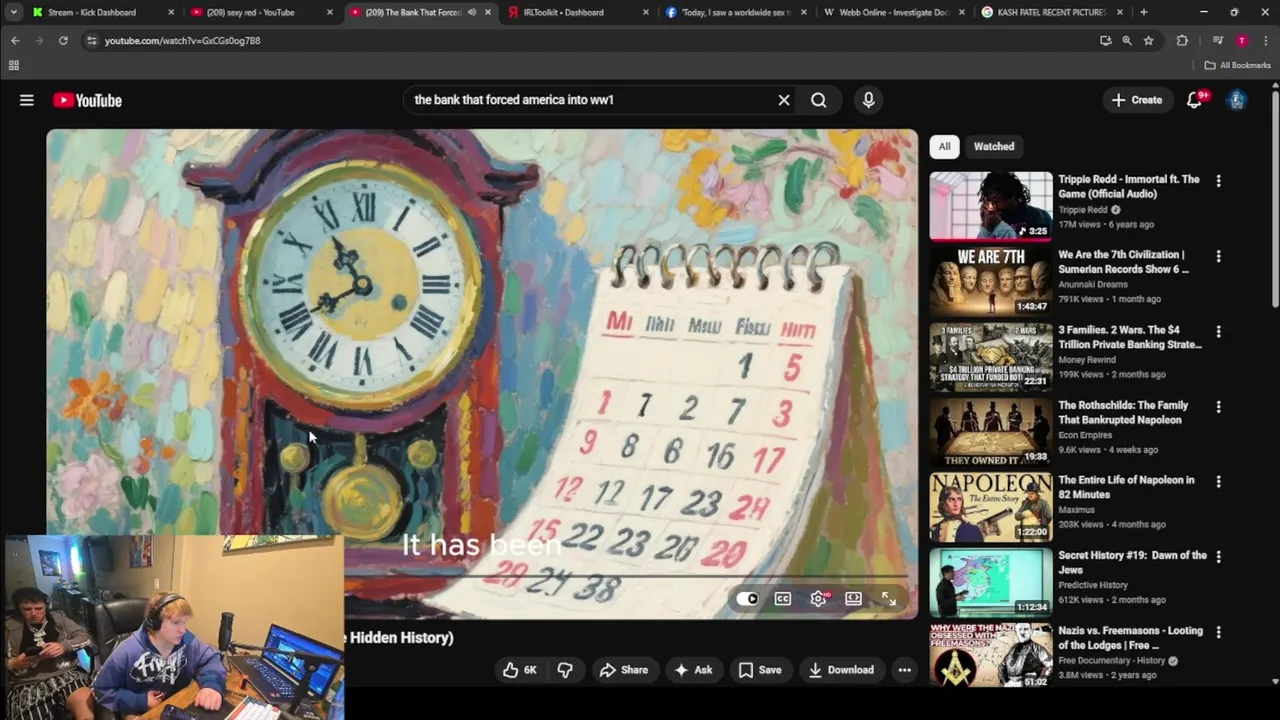Open install/cast icon in address bar

click(1105, 40)
